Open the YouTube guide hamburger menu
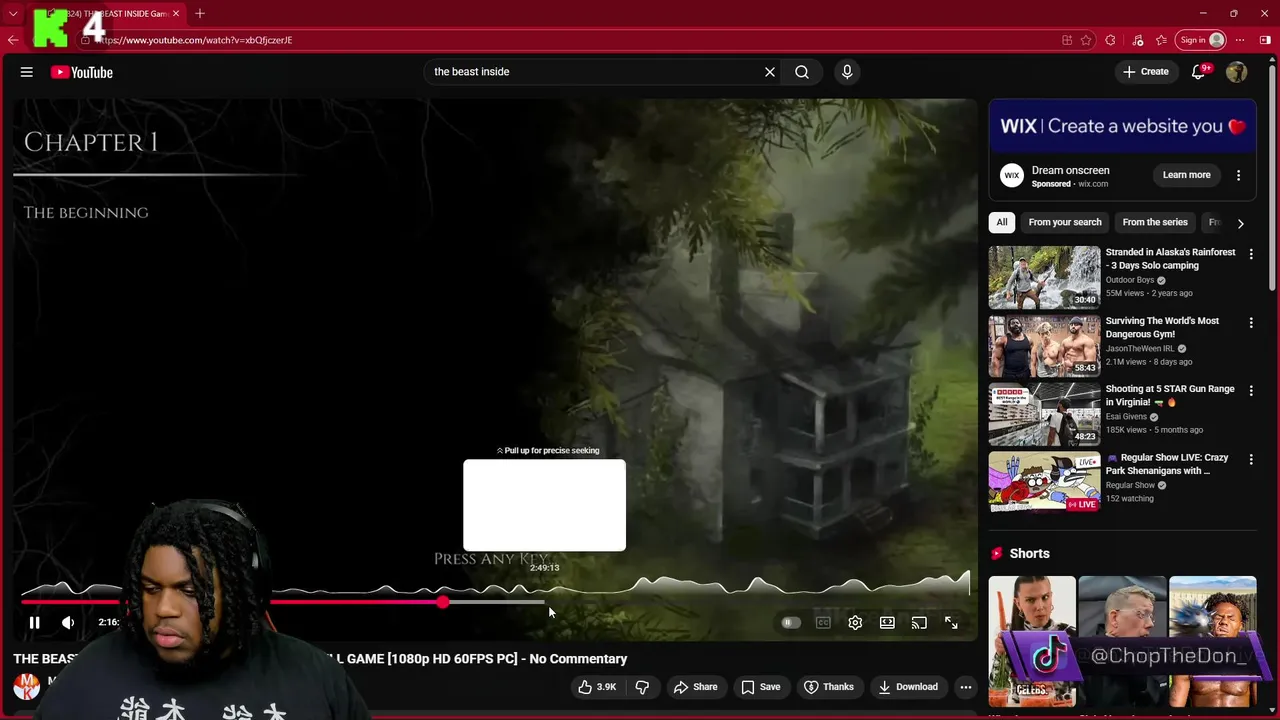Image resolution: width=1280 pixels, height=720 pixels. (x=27, y=72)
